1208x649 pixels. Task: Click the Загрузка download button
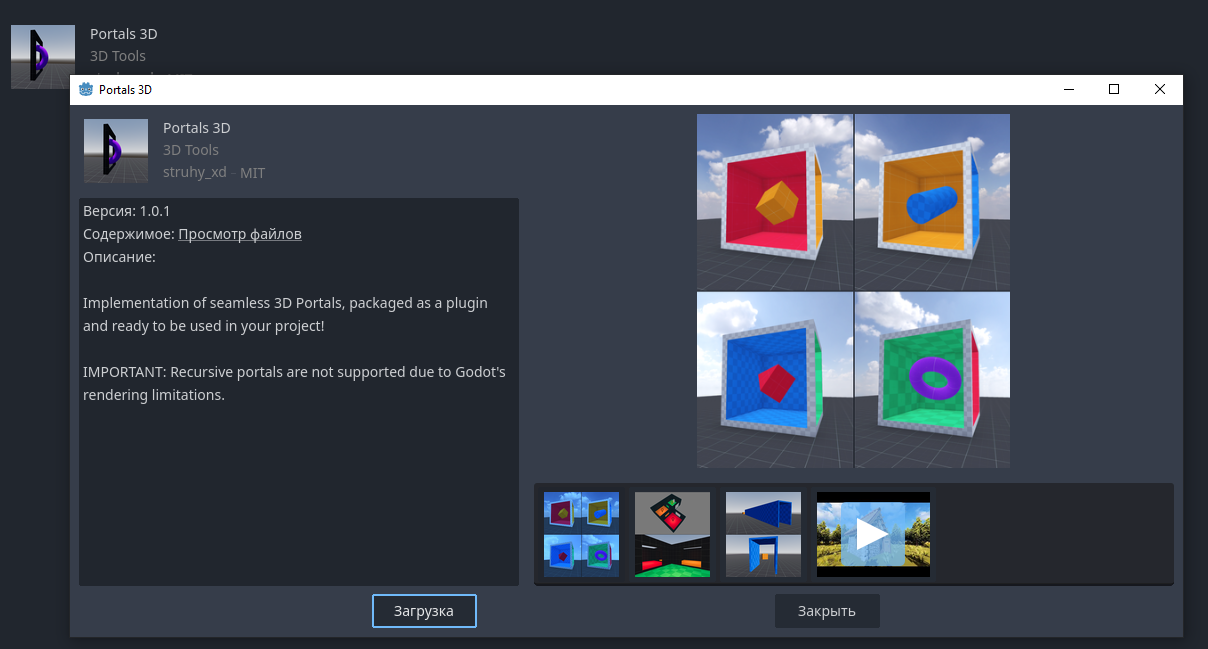click(424, 611)
